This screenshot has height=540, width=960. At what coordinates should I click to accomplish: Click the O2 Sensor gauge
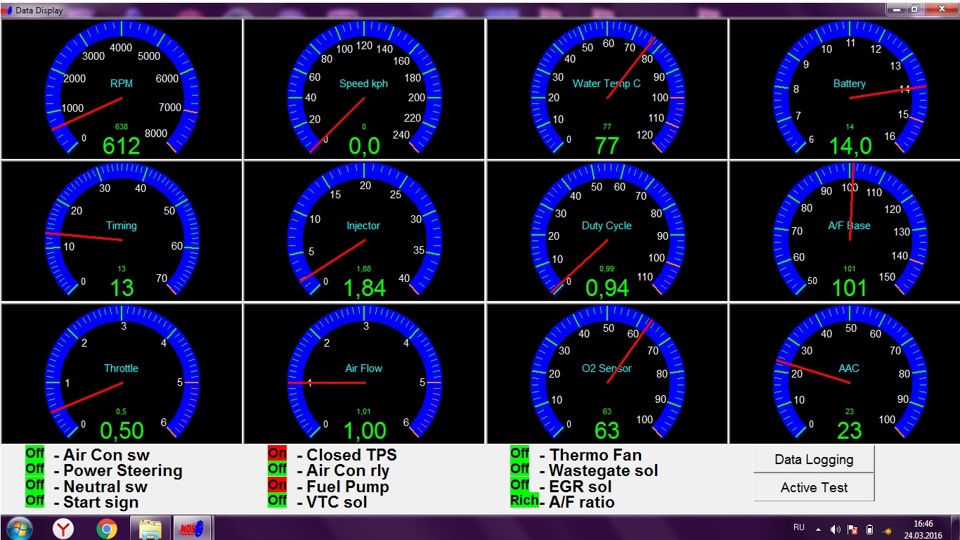click(x=607, y=373)
